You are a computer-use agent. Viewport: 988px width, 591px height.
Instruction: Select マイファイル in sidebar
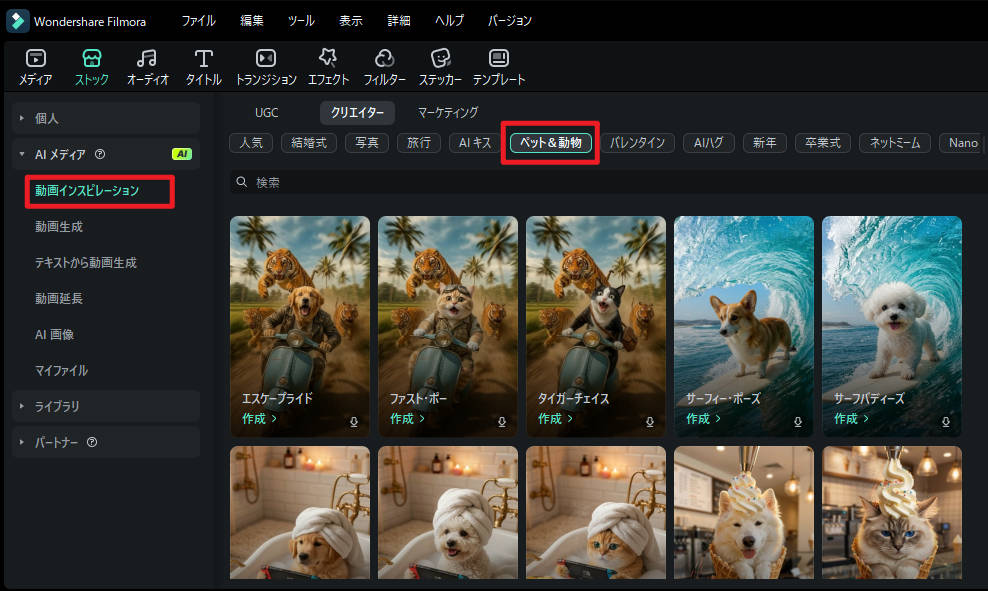pyautogui.click(x=61, y=370)
